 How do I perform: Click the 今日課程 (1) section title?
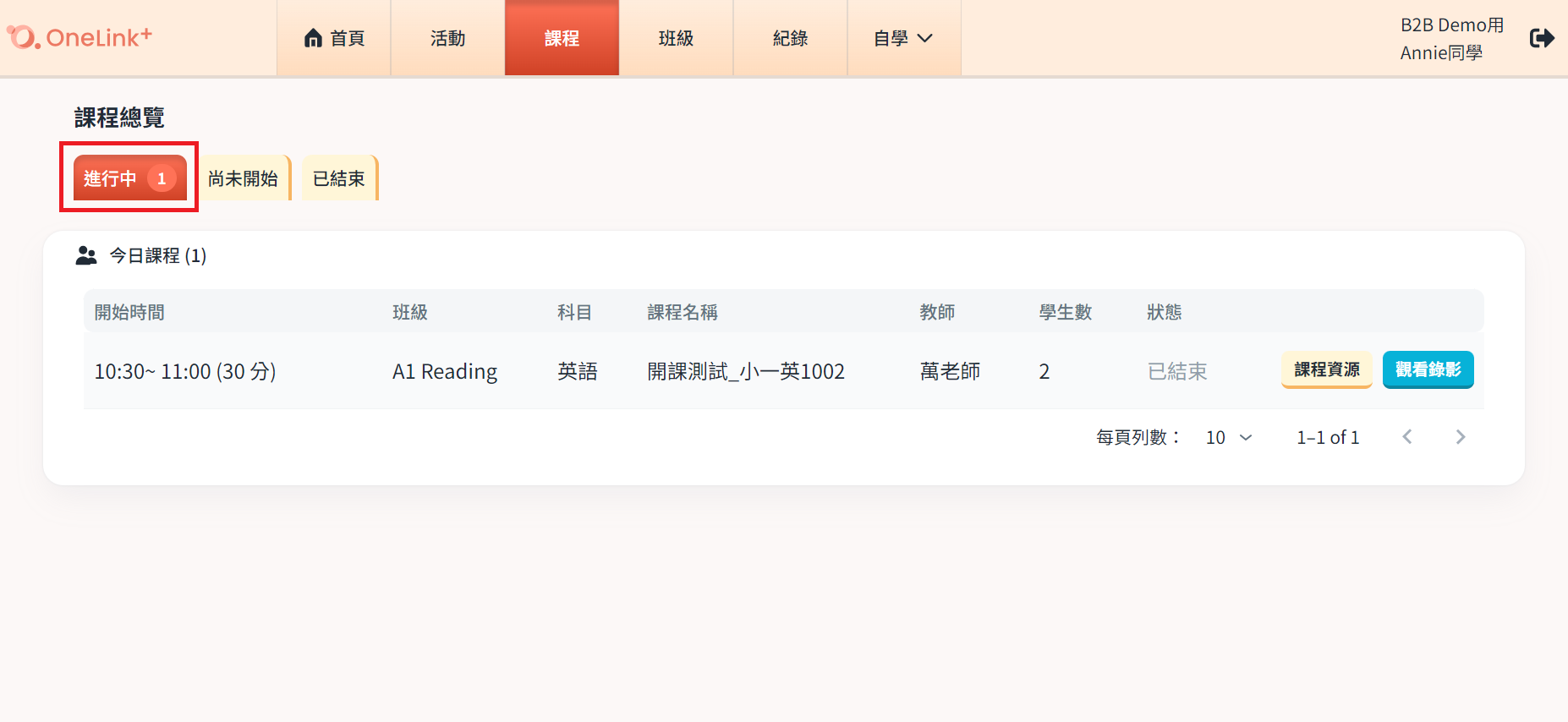[158, 255]
